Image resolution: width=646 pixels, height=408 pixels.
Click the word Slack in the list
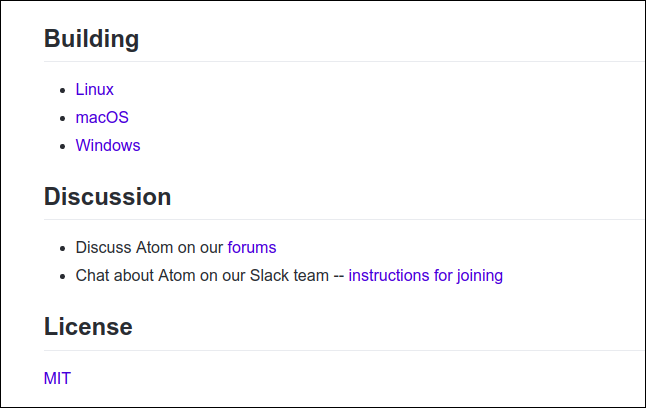(x=269, y=276)
